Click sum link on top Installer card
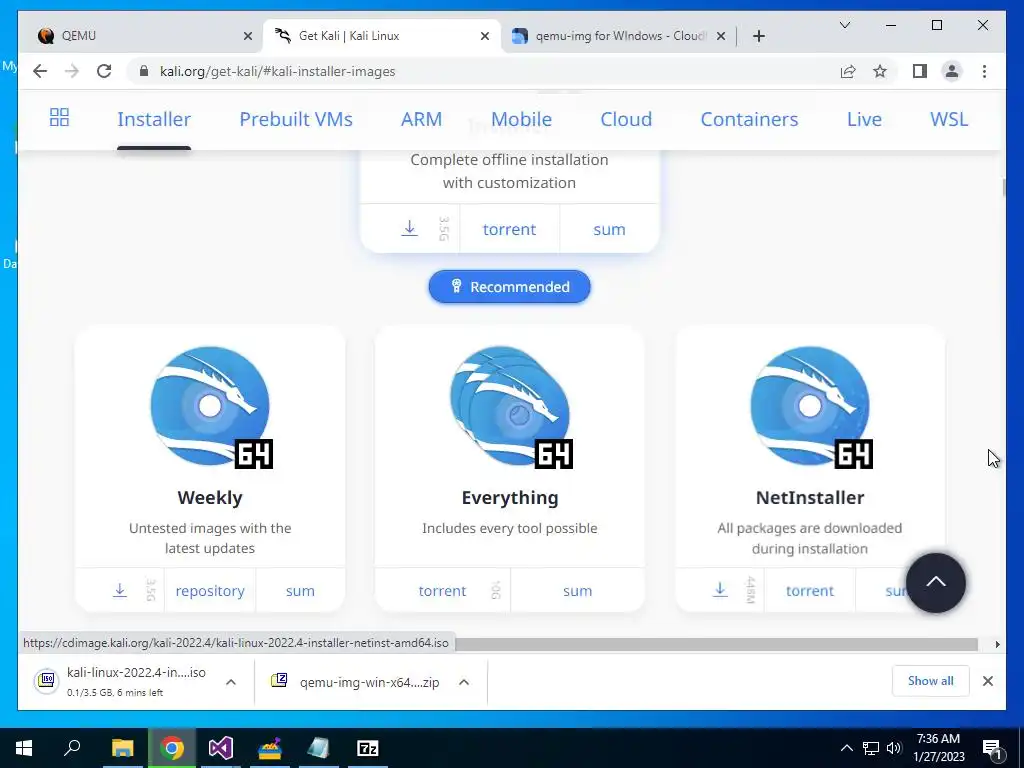The image size is (1024, 768). [x=609, y=229]
